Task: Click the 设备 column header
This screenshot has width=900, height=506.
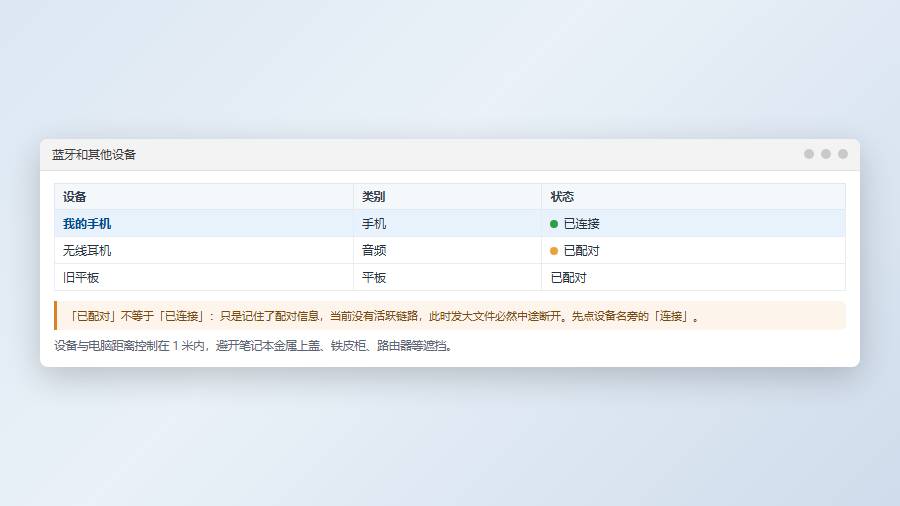Action: pos(75,197)
